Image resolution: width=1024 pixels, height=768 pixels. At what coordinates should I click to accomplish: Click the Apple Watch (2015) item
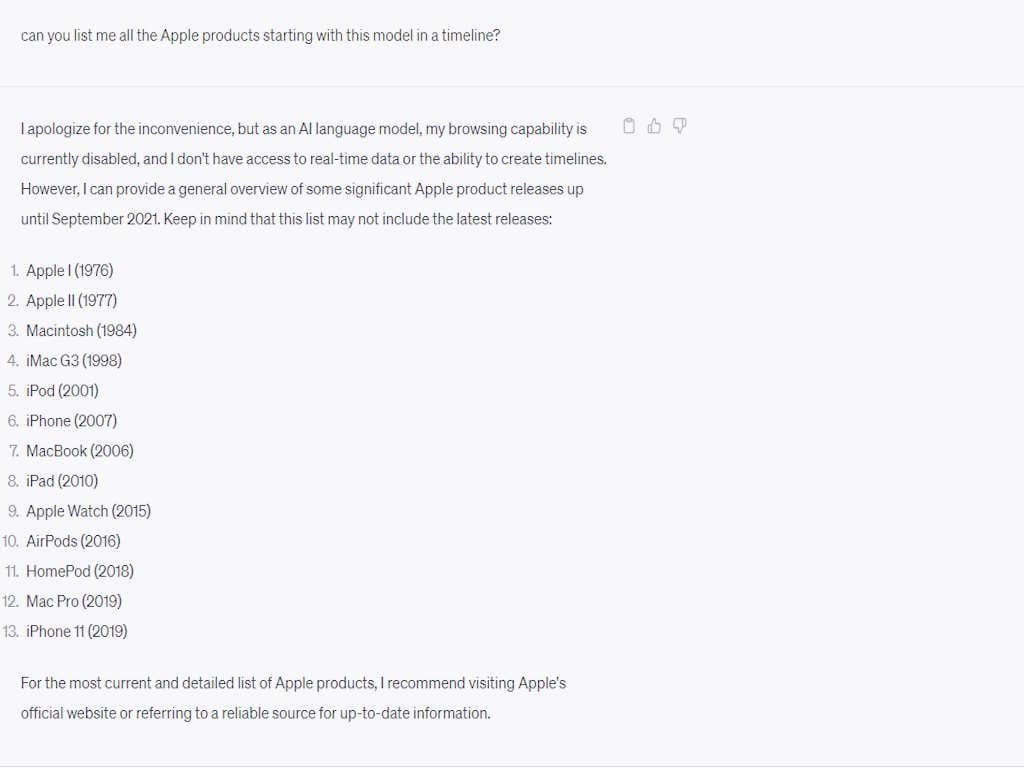click(x=88, y=511)
